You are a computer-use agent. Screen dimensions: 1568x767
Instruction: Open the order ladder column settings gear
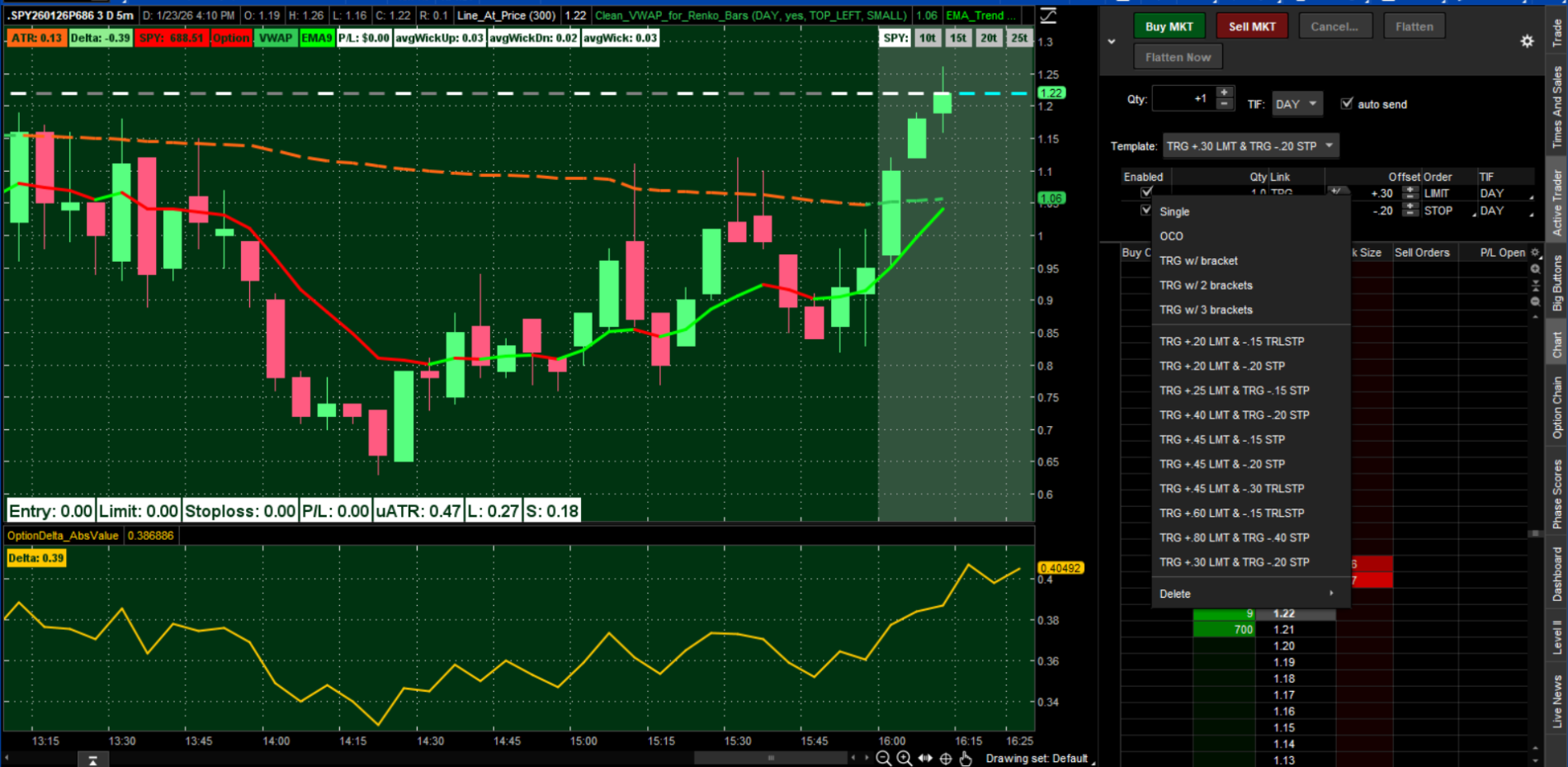pyautogui.click(x=1535, y=253)
